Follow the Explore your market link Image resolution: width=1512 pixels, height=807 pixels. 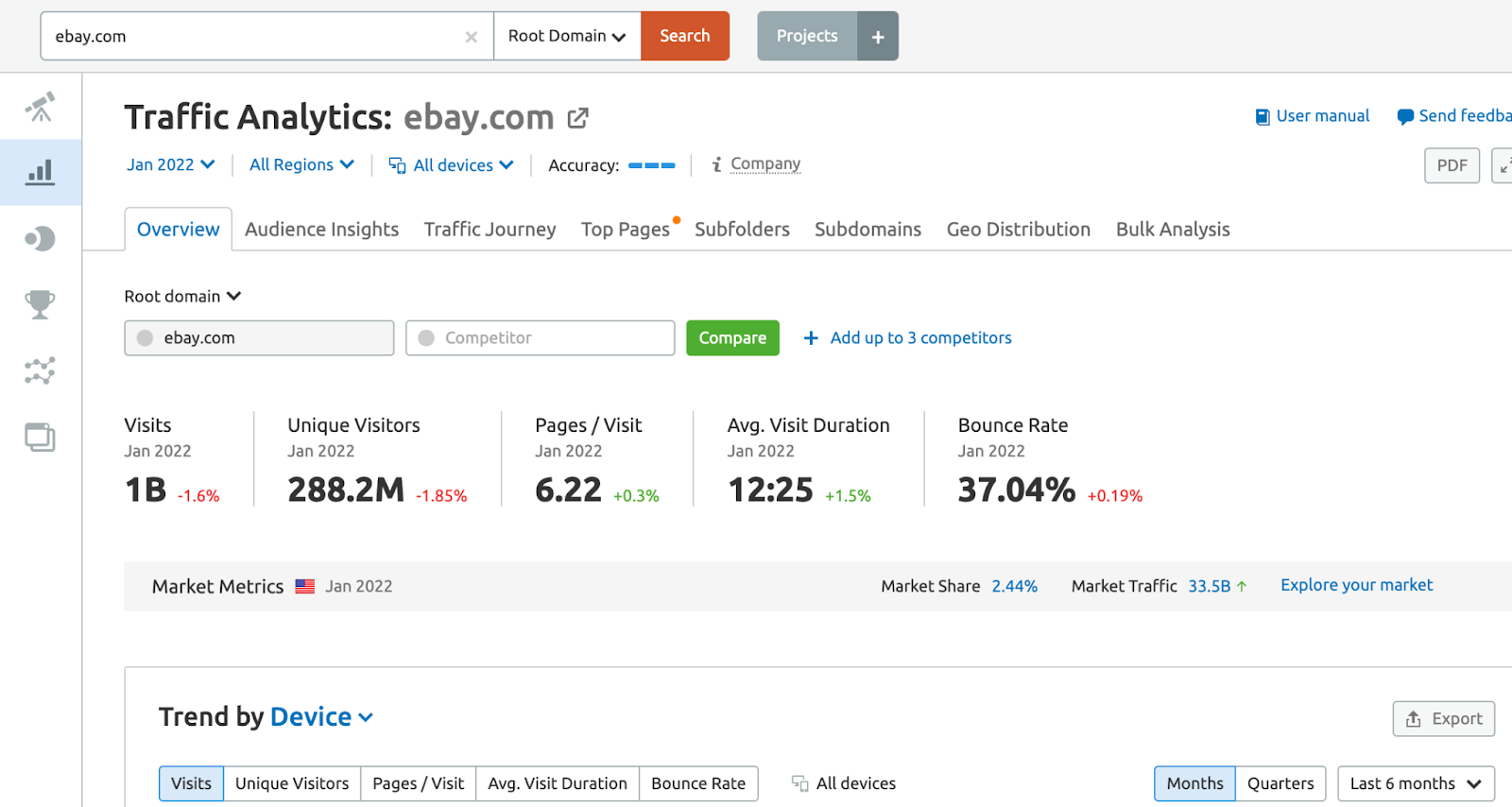click(1356, 585)
